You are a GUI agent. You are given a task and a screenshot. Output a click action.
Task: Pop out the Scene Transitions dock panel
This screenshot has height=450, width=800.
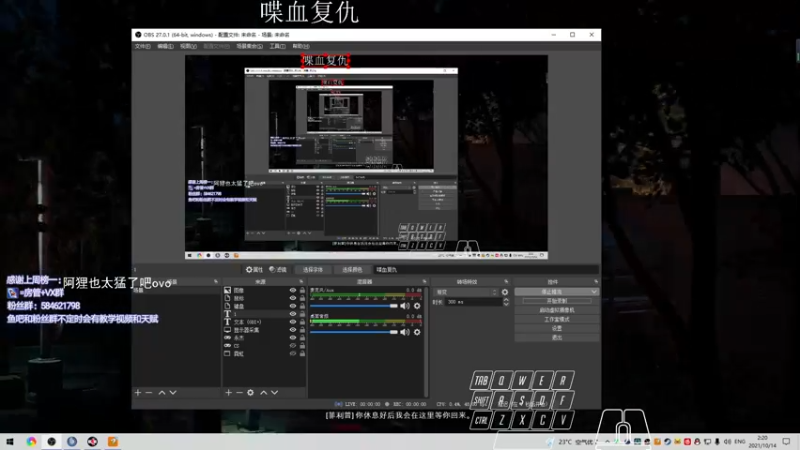click(x=506, y=282)
